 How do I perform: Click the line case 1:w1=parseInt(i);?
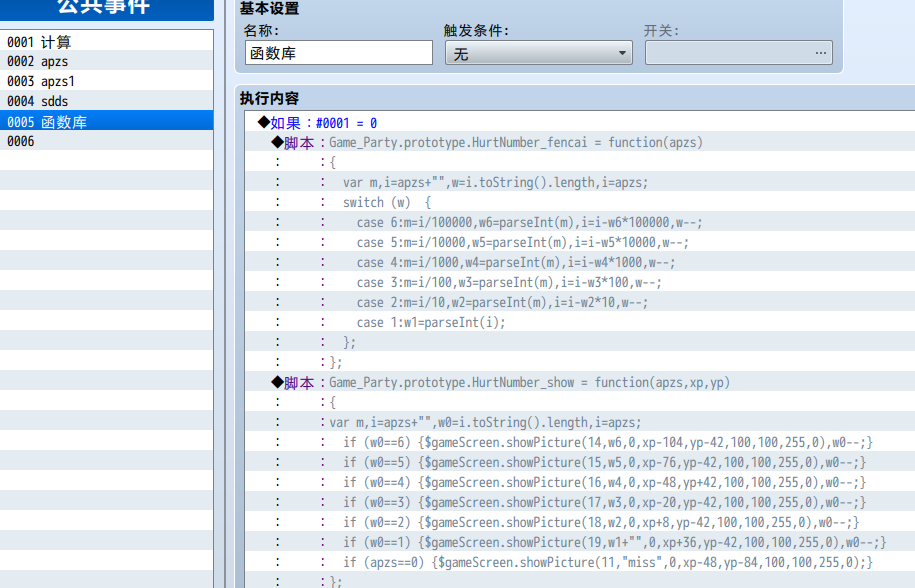(x=580, y=323)
